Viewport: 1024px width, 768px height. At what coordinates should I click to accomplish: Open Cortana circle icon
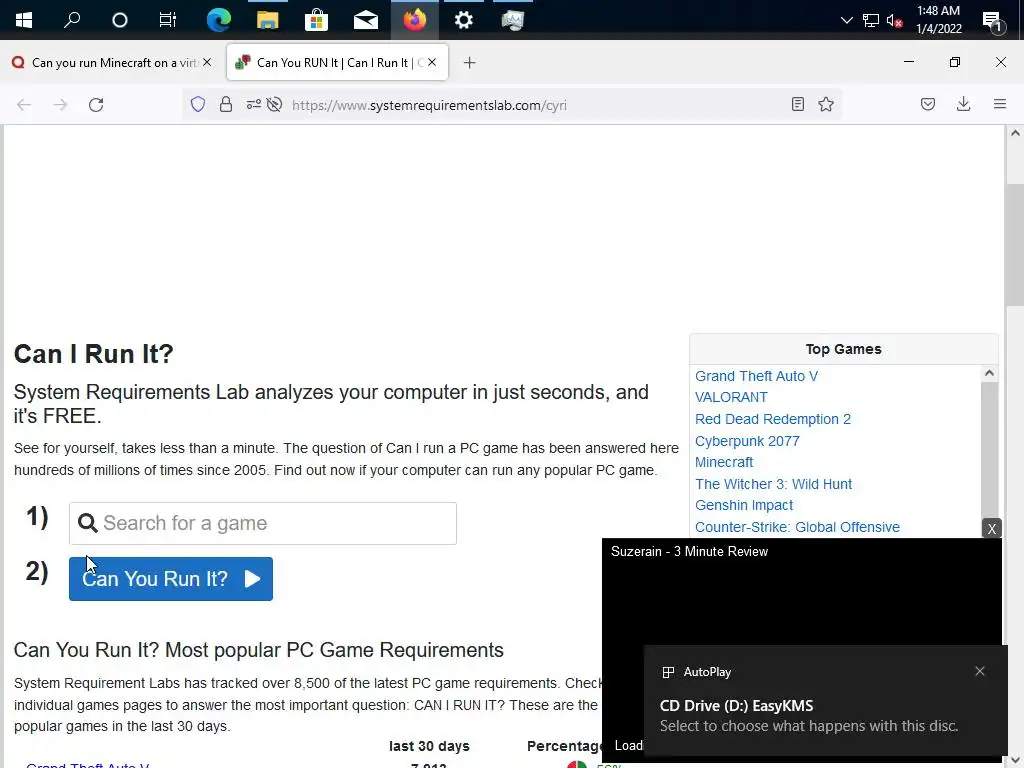120,20
